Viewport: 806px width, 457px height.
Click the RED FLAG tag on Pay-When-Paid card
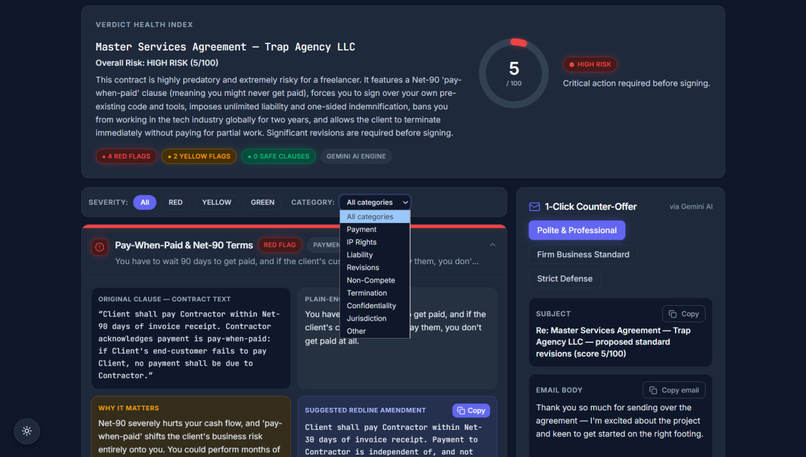(280, 245)
